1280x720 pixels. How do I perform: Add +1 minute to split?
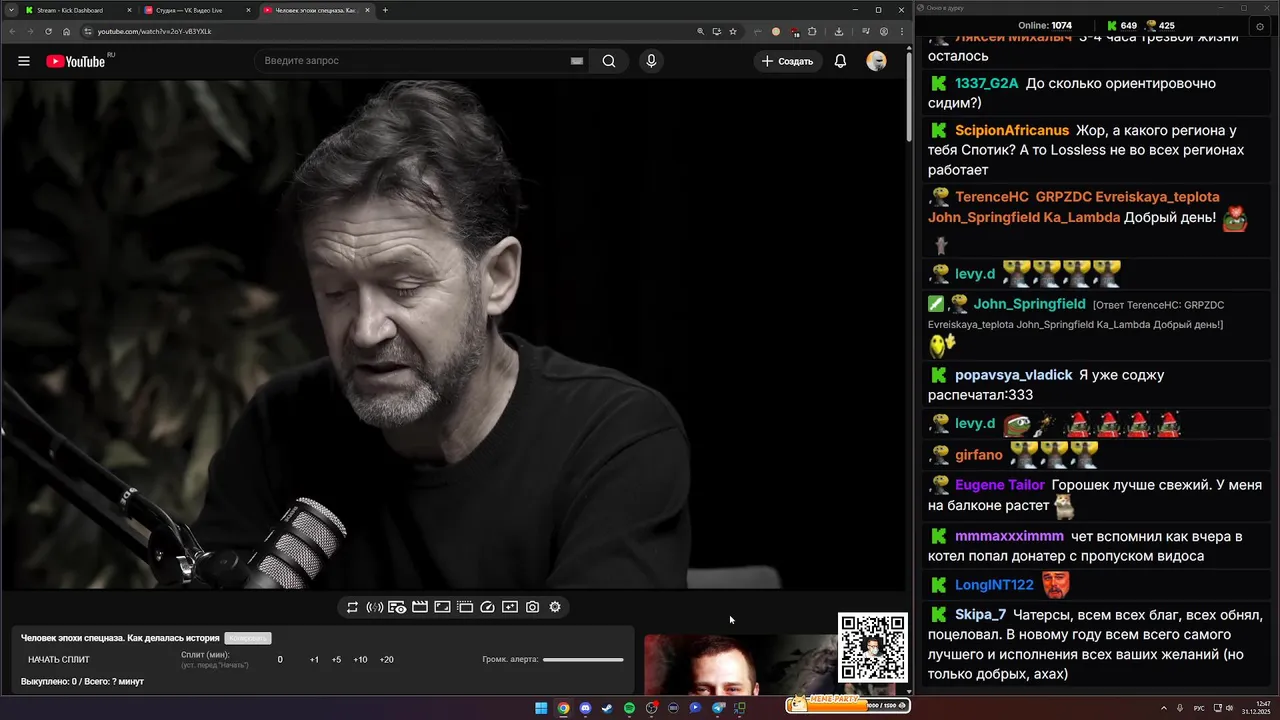click(314, 660)
